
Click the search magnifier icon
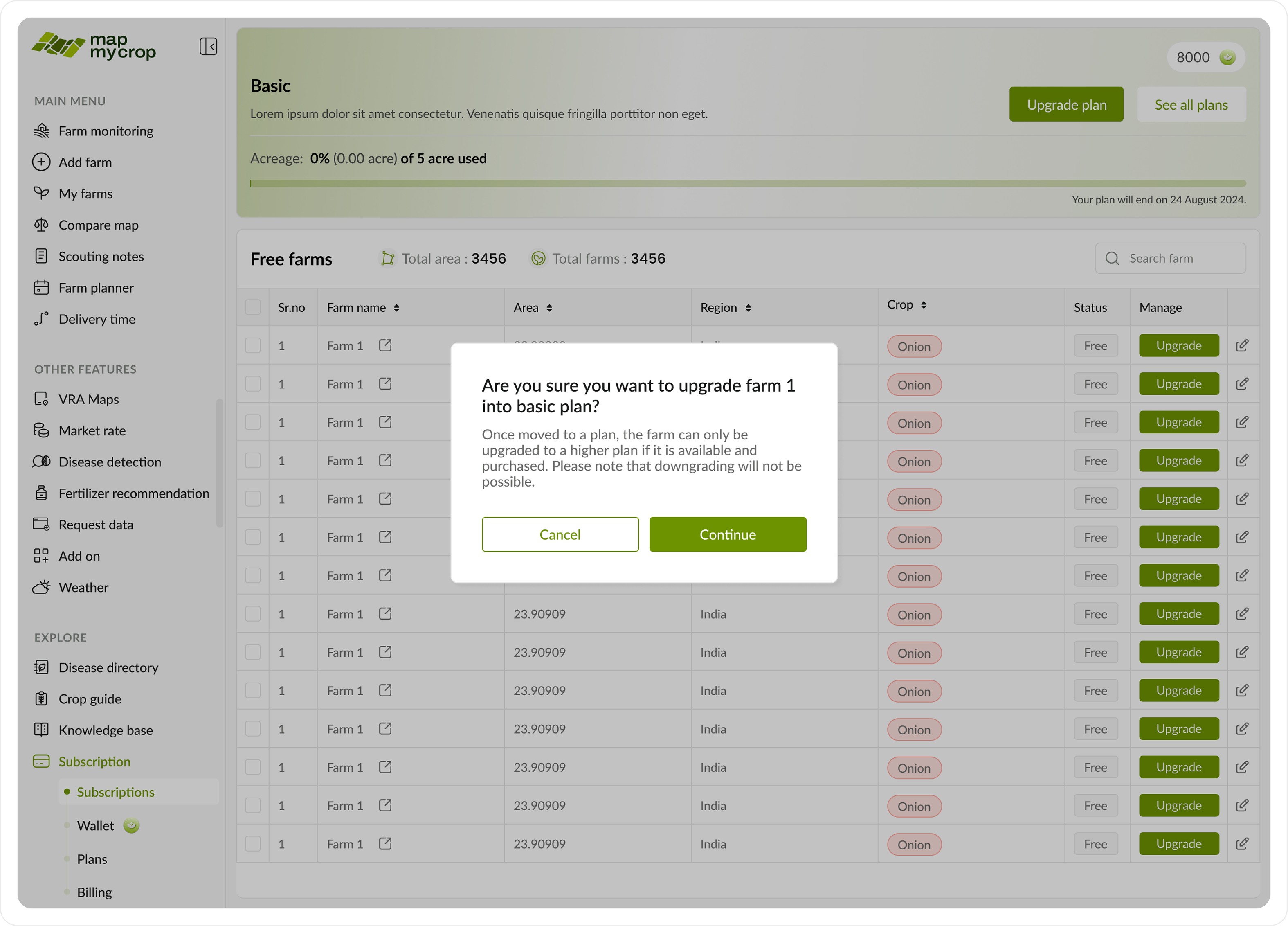(1112, 259)
